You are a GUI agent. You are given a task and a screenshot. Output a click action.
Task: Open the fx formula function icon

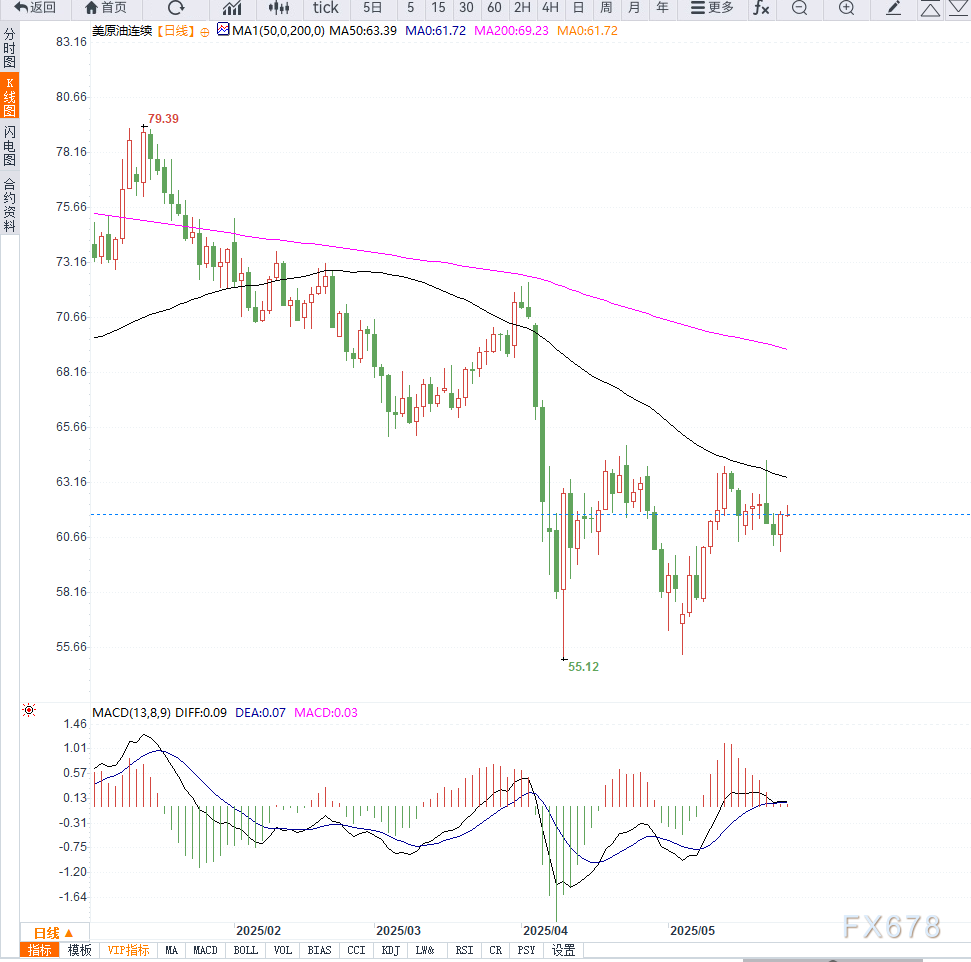(x=762, y=8)
